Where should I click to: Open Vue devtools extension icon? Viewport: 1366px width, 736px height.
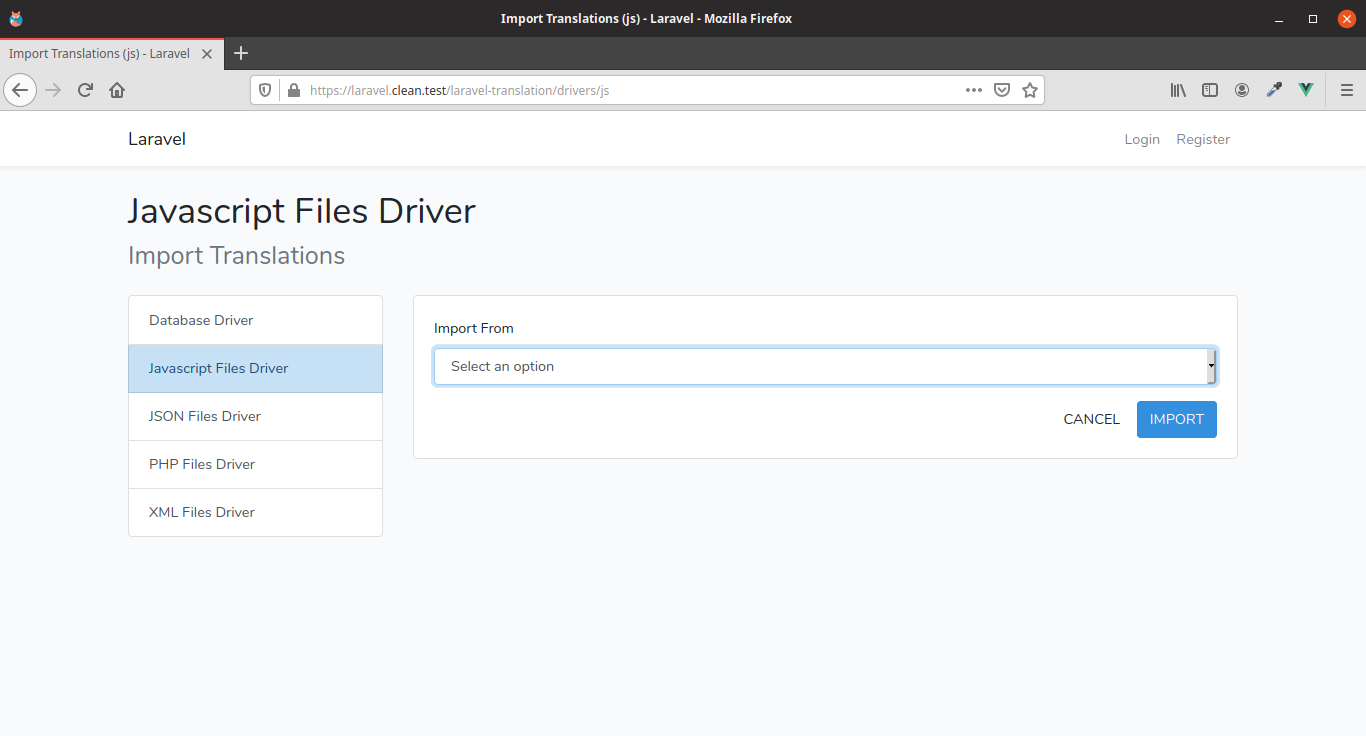pyautogui.click(x=1305, y=90)
